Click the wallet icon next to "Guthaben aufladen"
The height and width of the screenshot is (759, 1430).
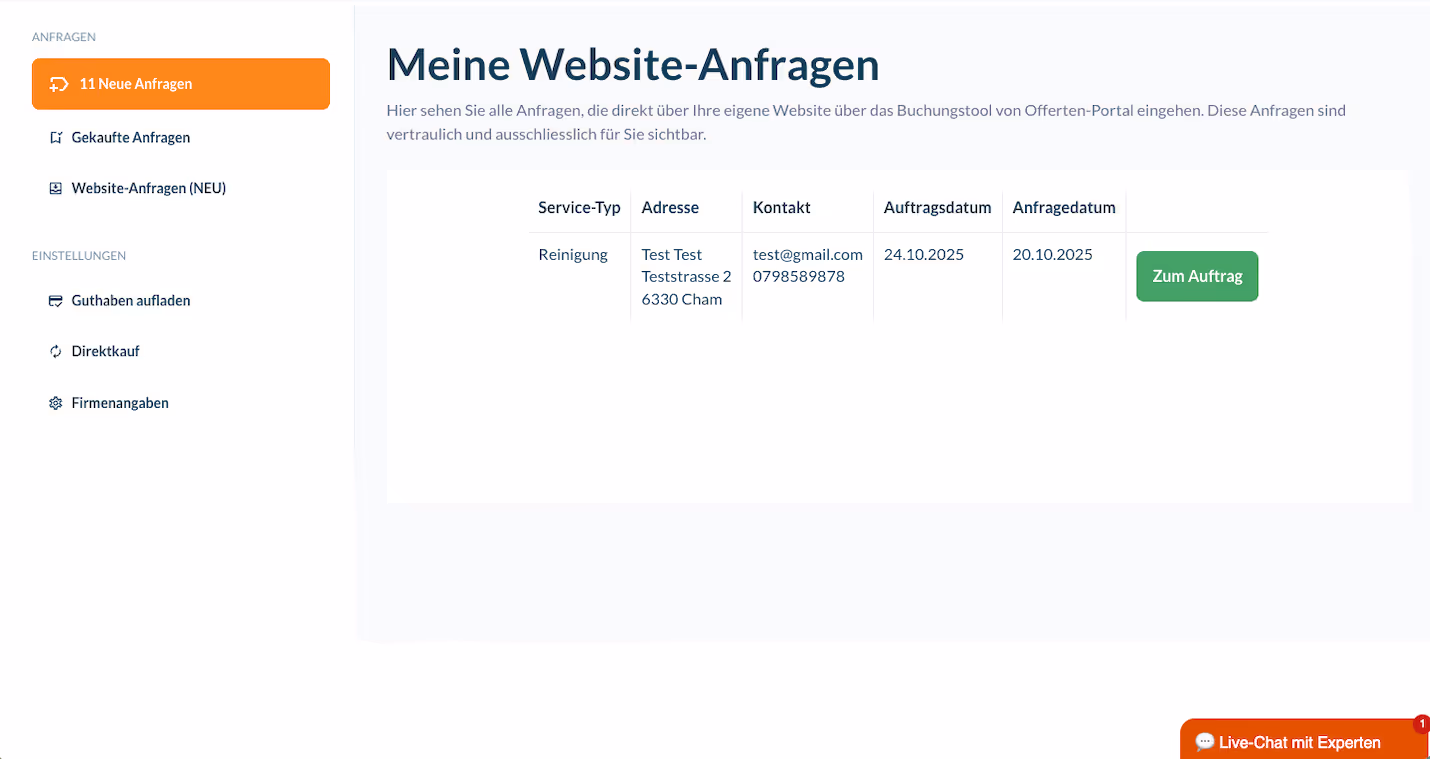[x=55, y=300]
